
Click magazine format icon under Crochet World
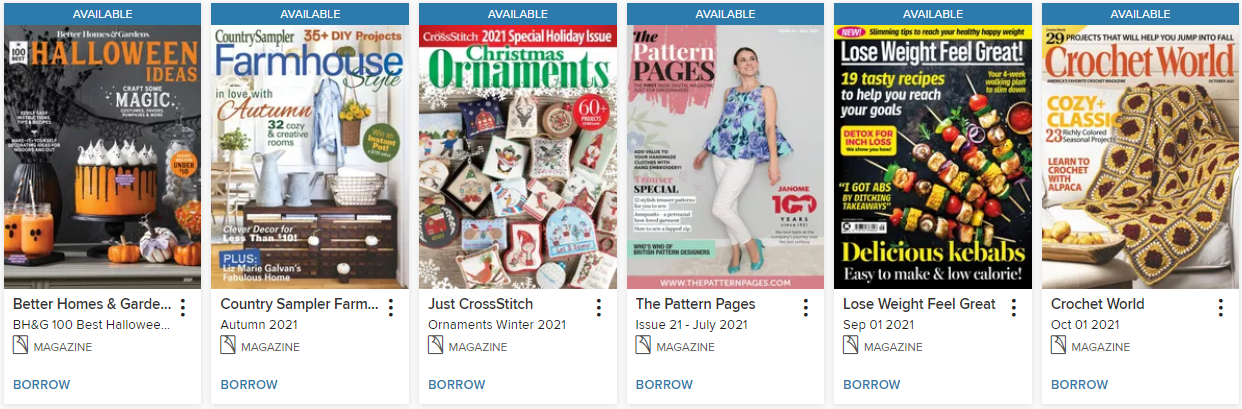[x=1058, y=345]
